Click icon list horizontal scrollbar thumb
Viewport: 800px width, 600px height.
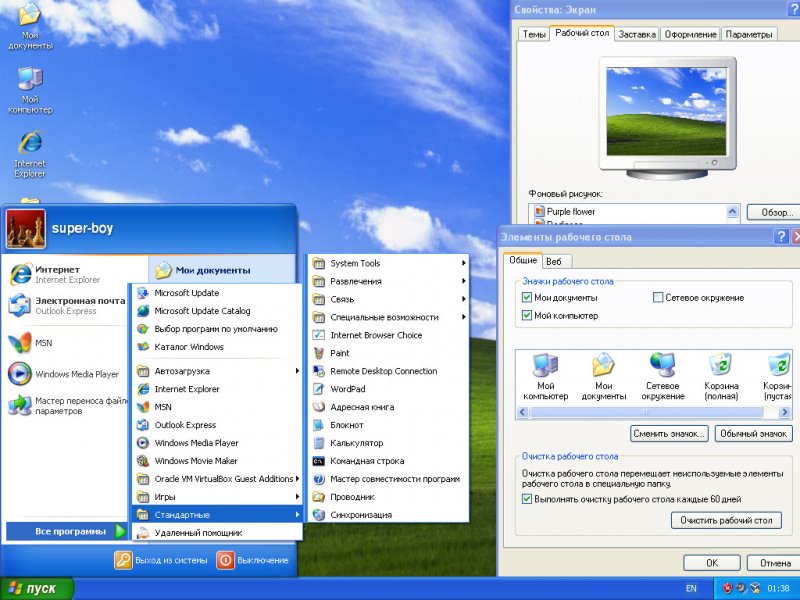tap(646, 412)
